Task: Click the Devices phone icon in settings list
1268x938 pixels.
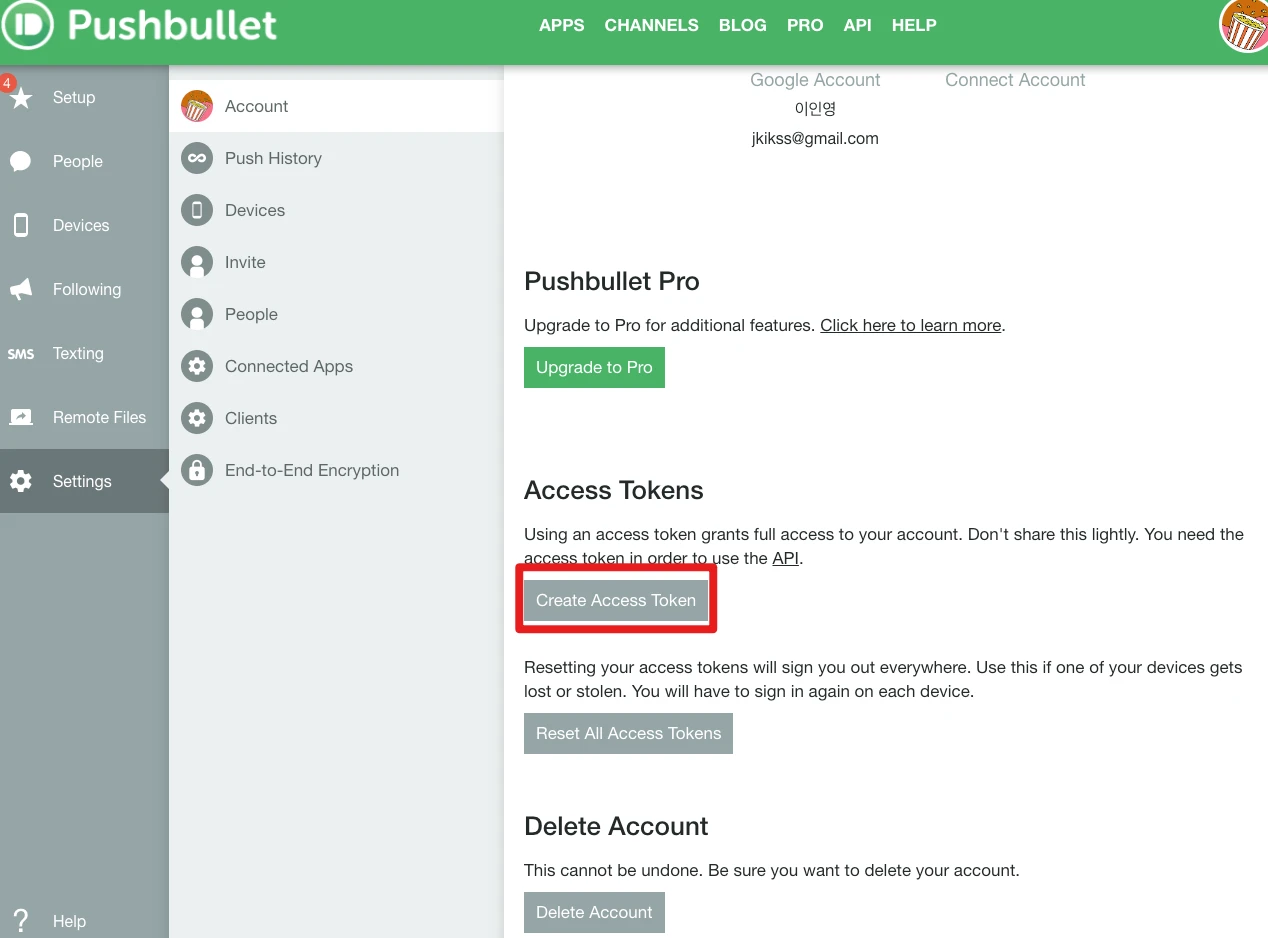Action: pos(197,210)
